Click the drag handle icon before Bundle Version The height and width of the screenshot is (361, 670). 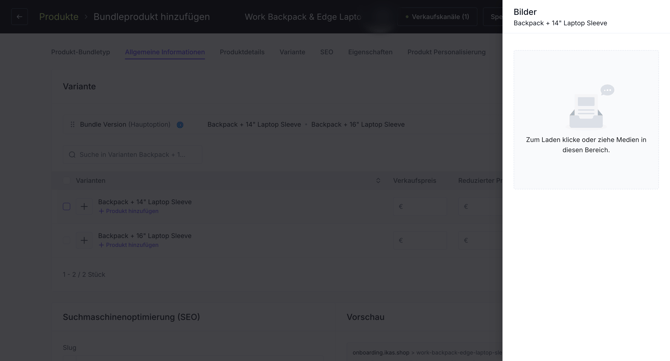(x=72, y=124)
